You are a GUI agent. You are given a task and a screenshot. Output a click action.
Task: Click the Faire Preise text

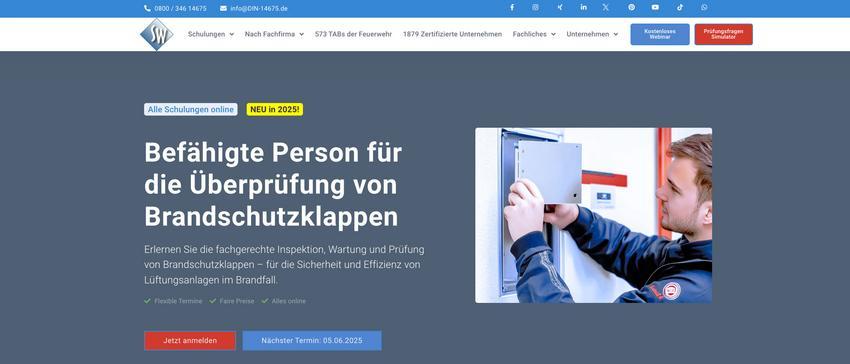[x=237, y=301]
